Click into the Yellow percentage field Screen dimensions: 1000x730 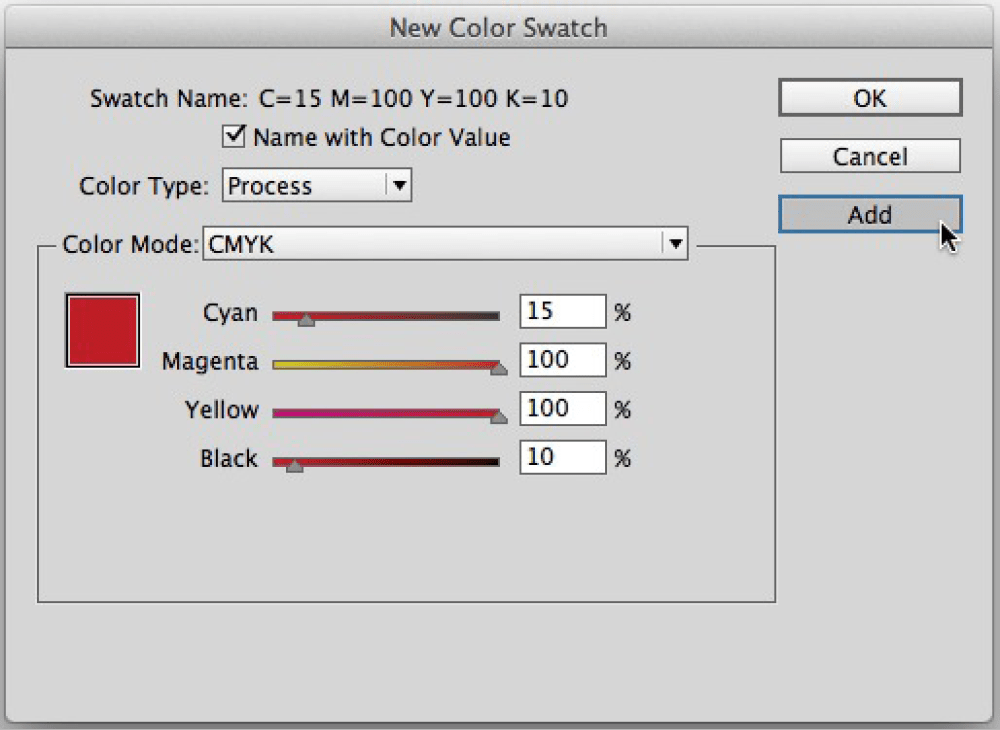click(x=562, y=408)
